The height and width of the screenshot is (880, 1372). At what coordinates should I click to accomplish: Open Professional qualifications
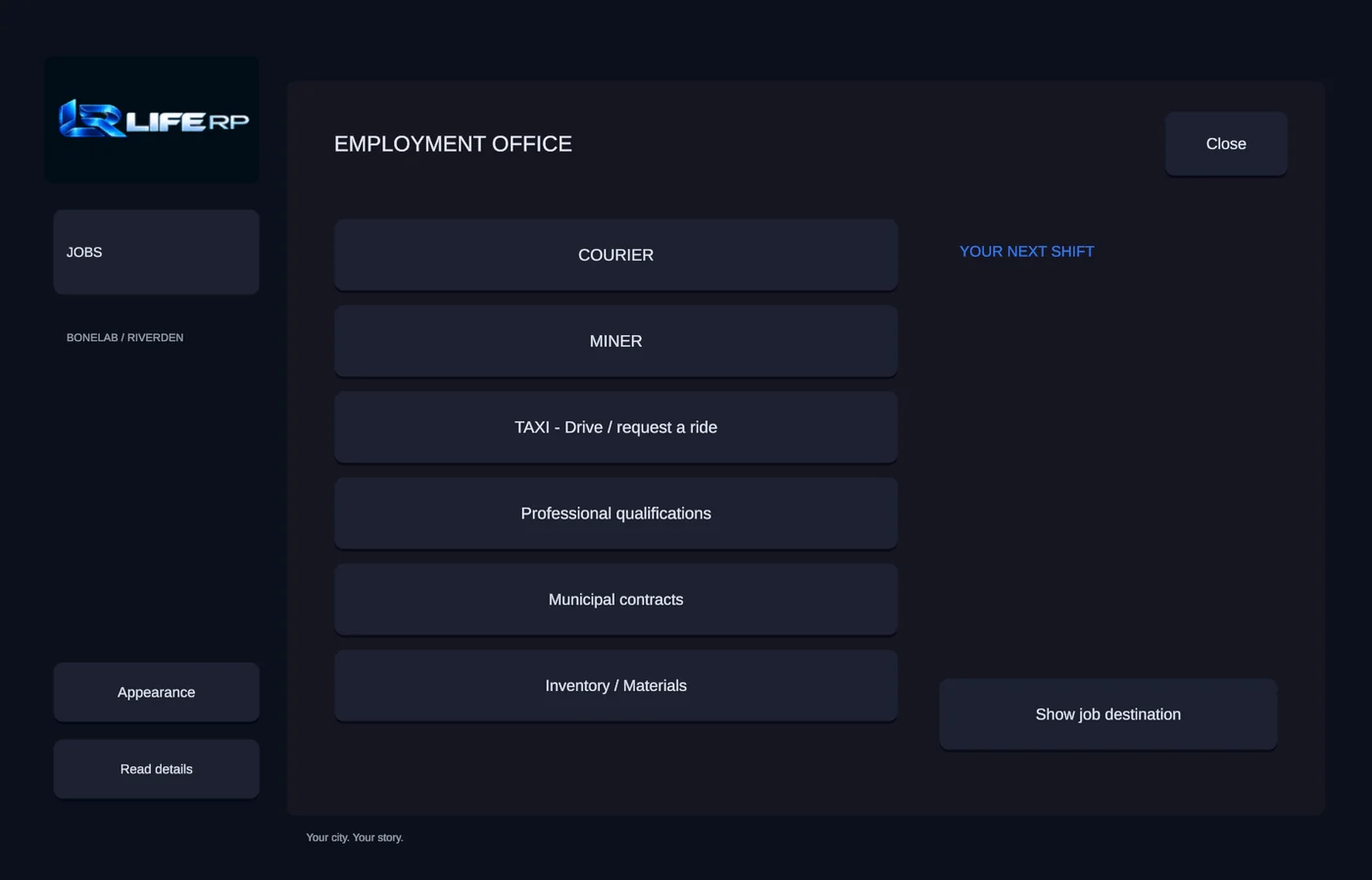(615, 513)
